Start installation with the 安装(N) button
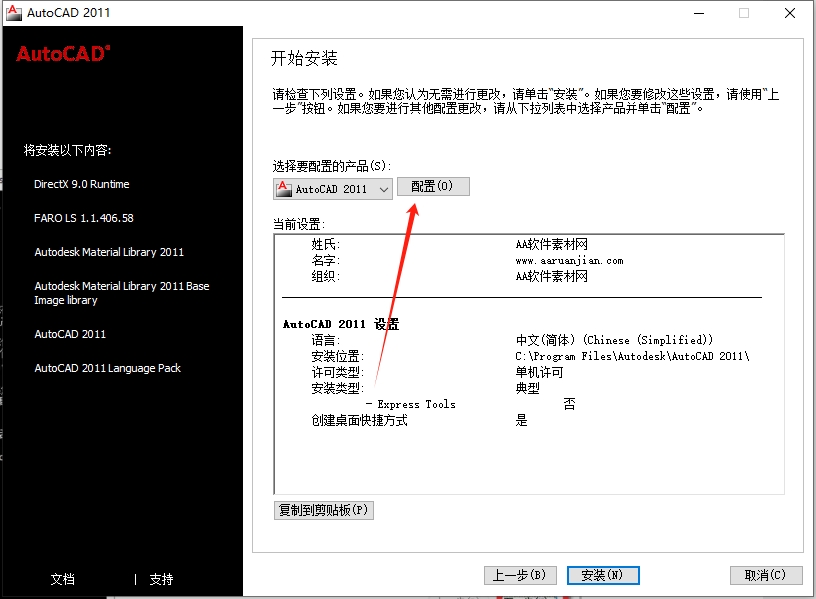This screenshot has height=599, width=816. coord(602,575)
